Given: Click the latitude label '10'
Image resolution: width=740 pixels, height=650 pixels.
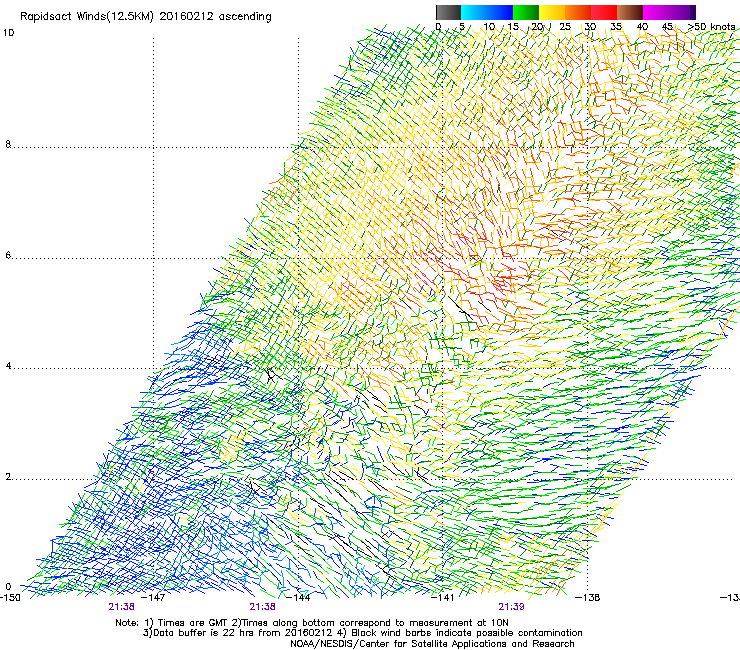Looking at the screenshot, I should 8,33.
